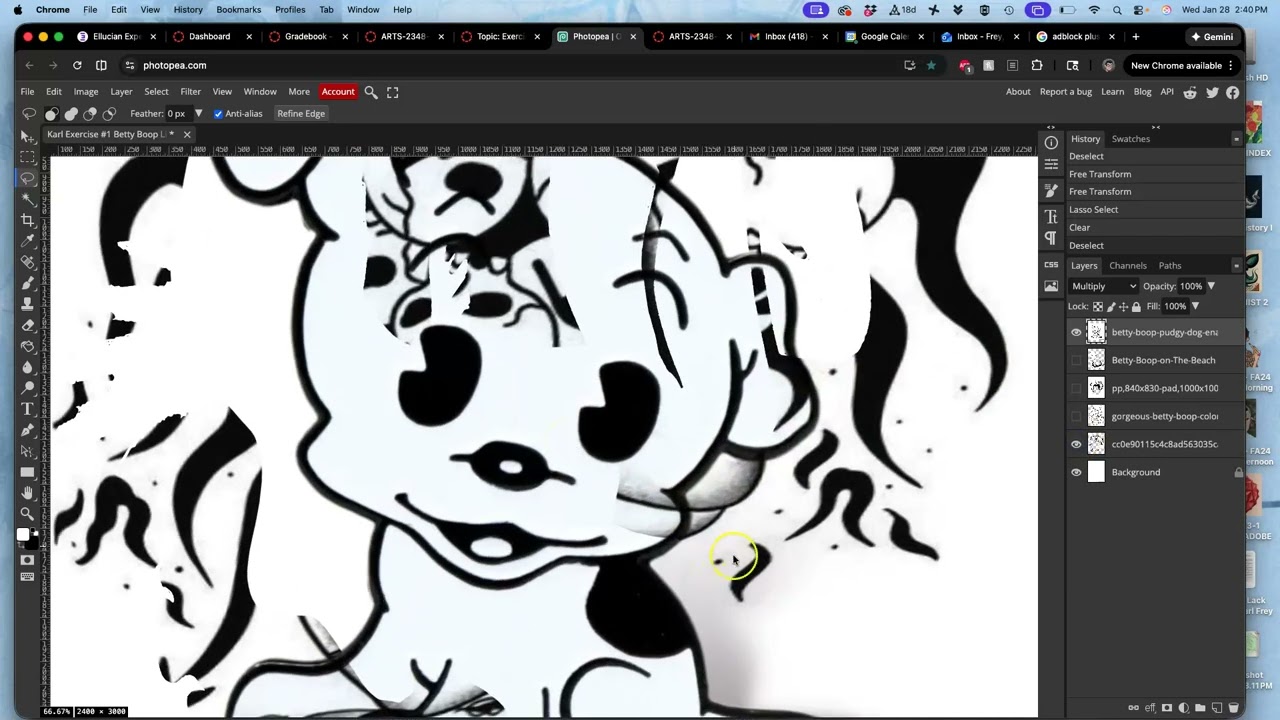Open the Filter menu
Screen dimensions: 1280x720
(190, 92)
